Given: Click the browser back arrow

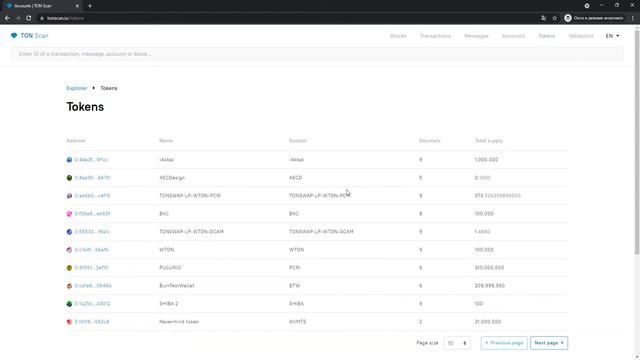Looking at the screenshot, I should [7, 18].
